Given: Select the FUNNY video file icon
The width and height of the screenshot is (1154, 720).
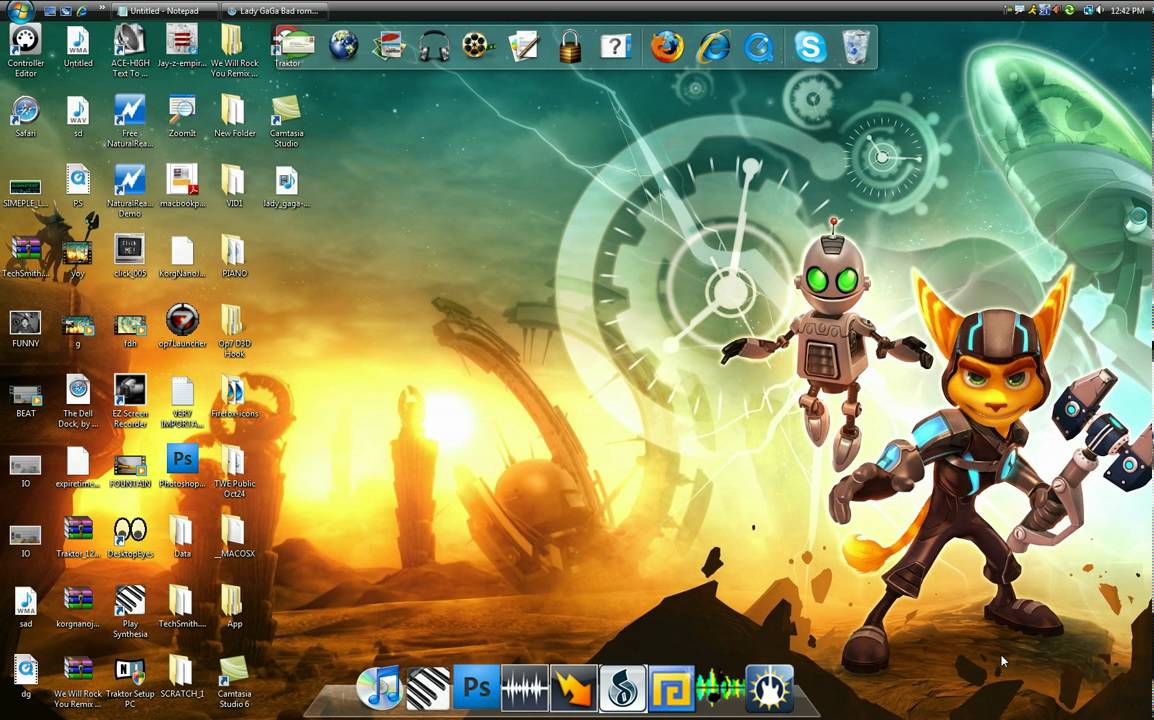Looking at the screenshot, I should 25,327.
